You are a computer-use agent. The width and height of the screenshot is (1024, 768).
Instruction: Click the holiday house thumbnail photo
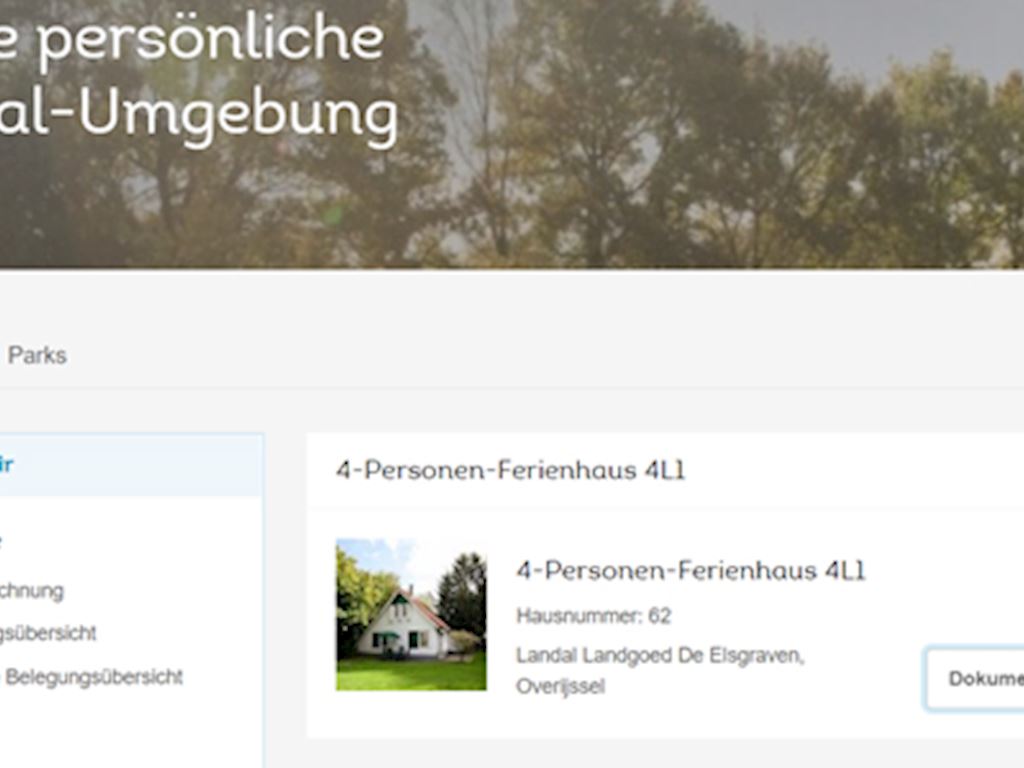(x=411, y=614)
